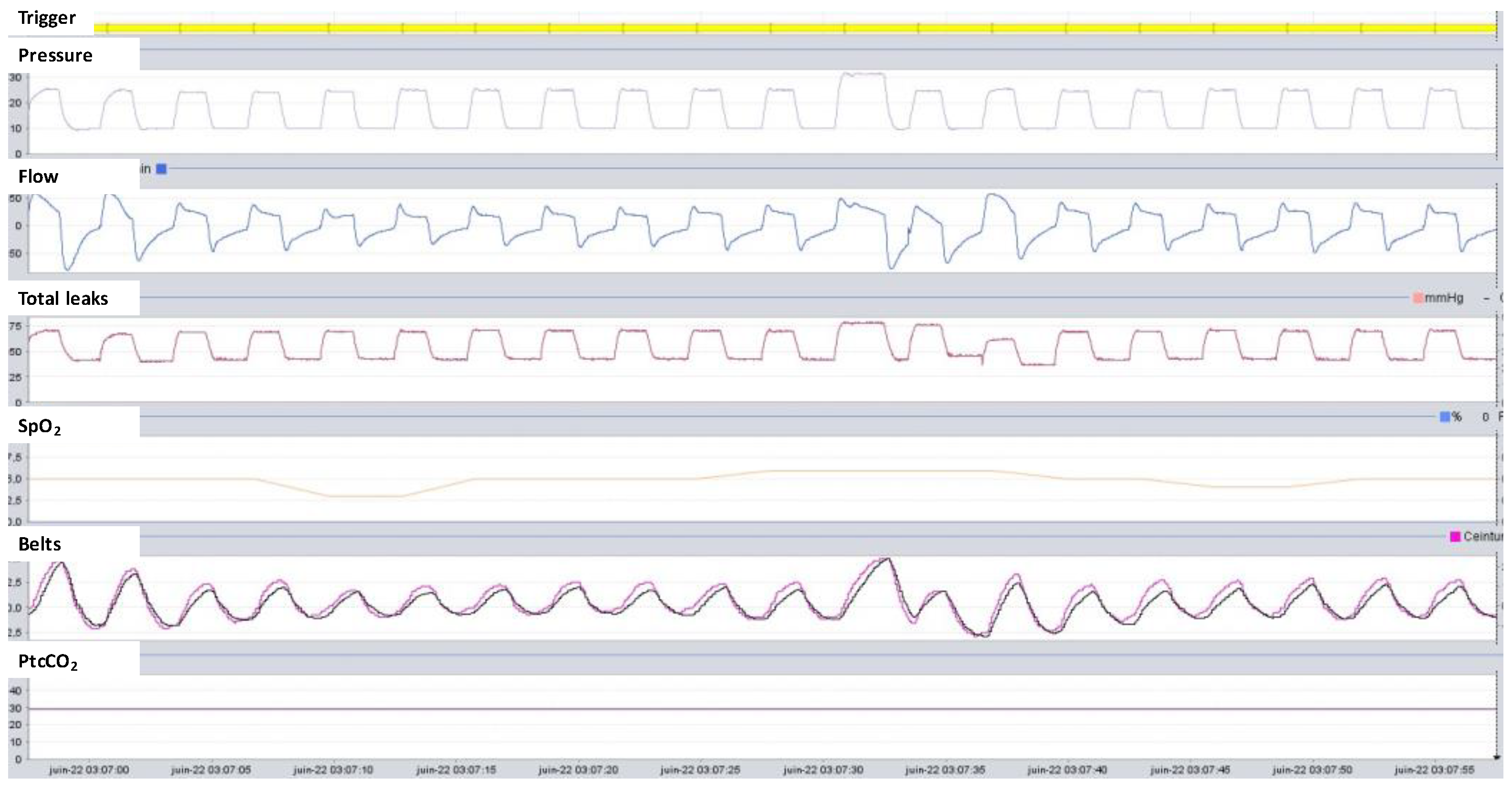Click the magenta Ceintur legend square

click(x=1455, y=537)
